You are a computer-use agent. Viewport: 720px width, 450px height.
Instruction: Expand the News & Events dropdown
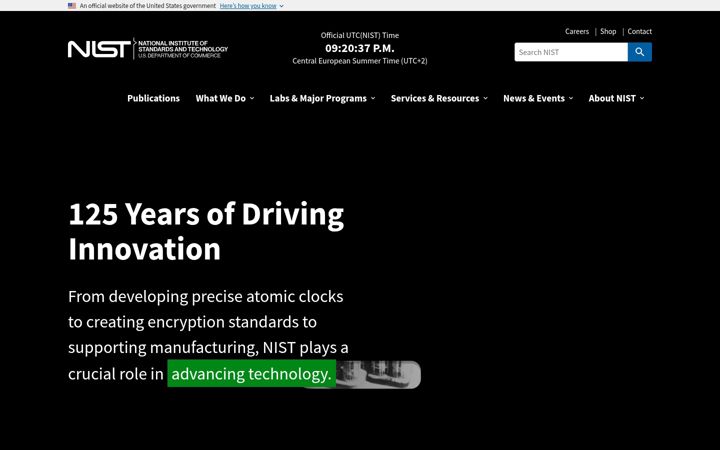point(538,98)
